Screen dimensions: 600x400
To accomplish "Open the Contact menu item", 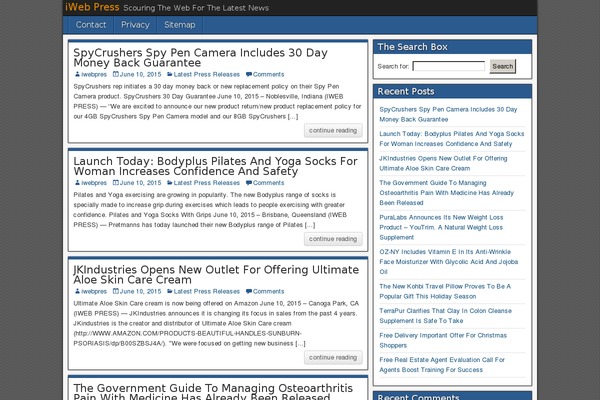I will pyautogui.click(x=91, y=25).
